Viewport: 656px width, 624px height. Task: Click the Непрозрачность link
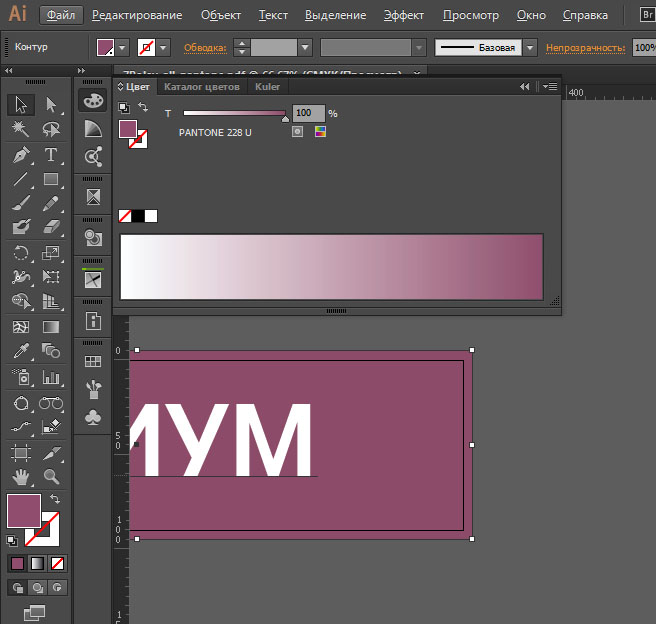click(x=588, y=47)
